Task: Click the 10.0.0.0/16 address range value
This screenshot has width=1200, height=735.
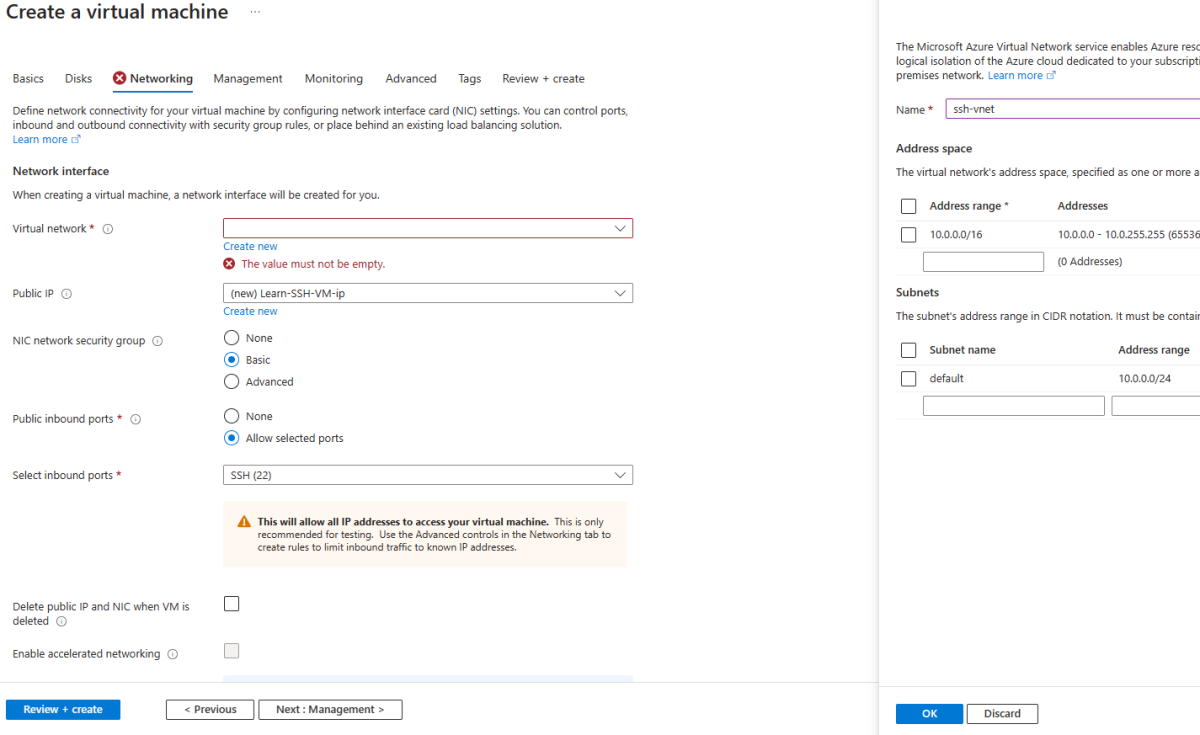Action: pos(958,235)
